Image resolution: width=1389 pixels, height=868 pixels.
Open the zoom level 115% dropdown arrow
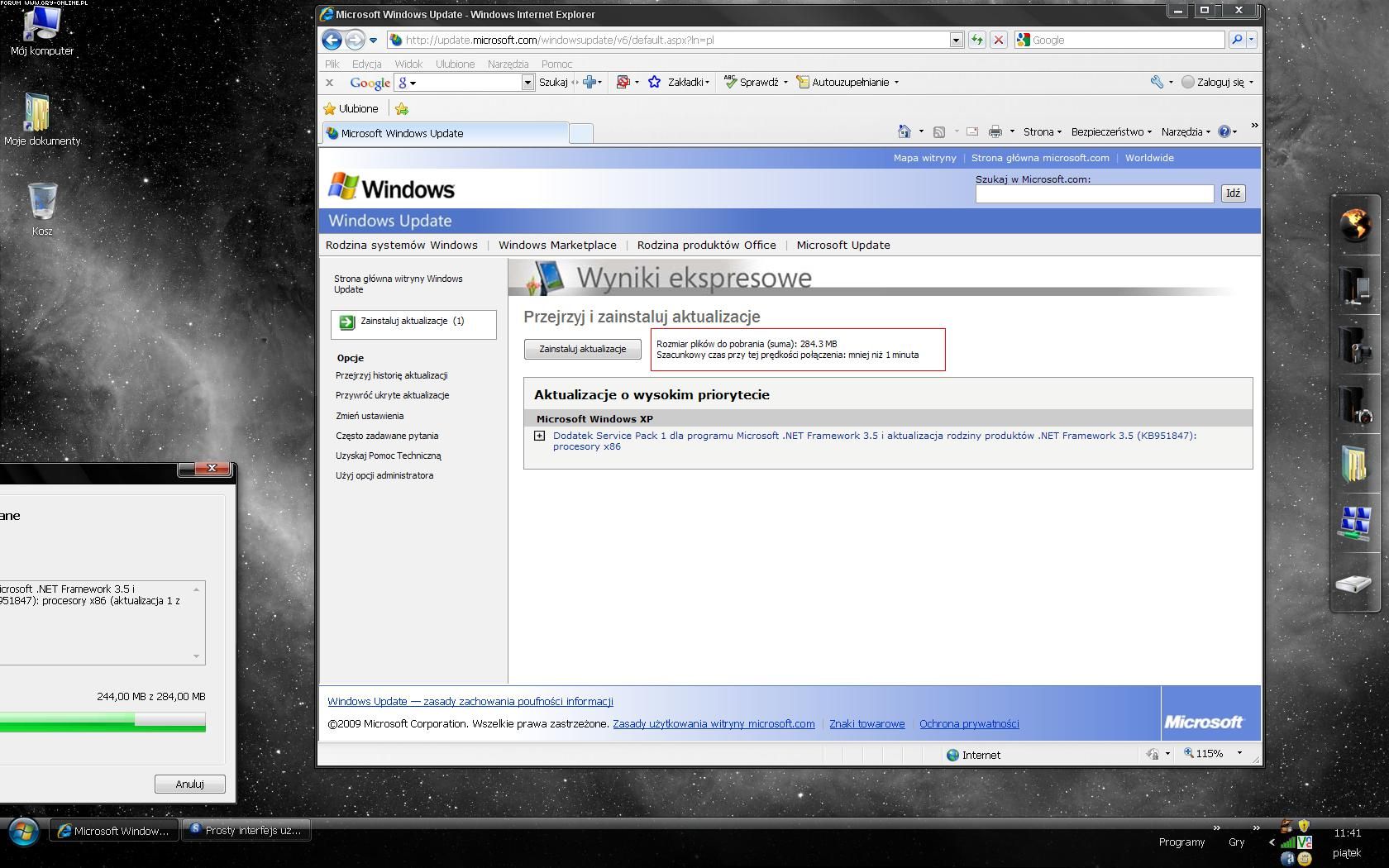[x=1239, y=753]
